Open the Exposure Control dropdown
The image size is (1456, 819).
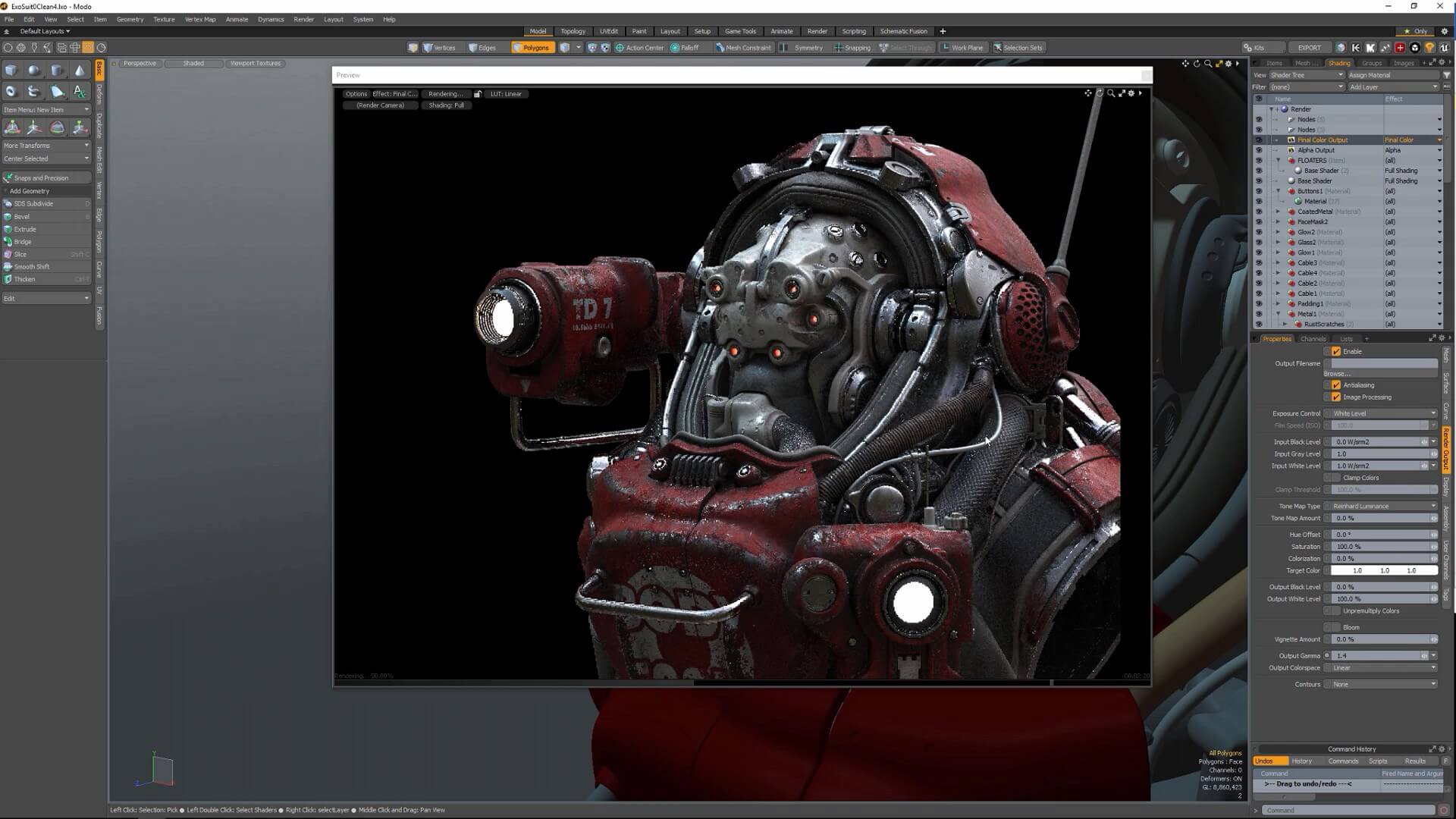tap(1384, 414)
